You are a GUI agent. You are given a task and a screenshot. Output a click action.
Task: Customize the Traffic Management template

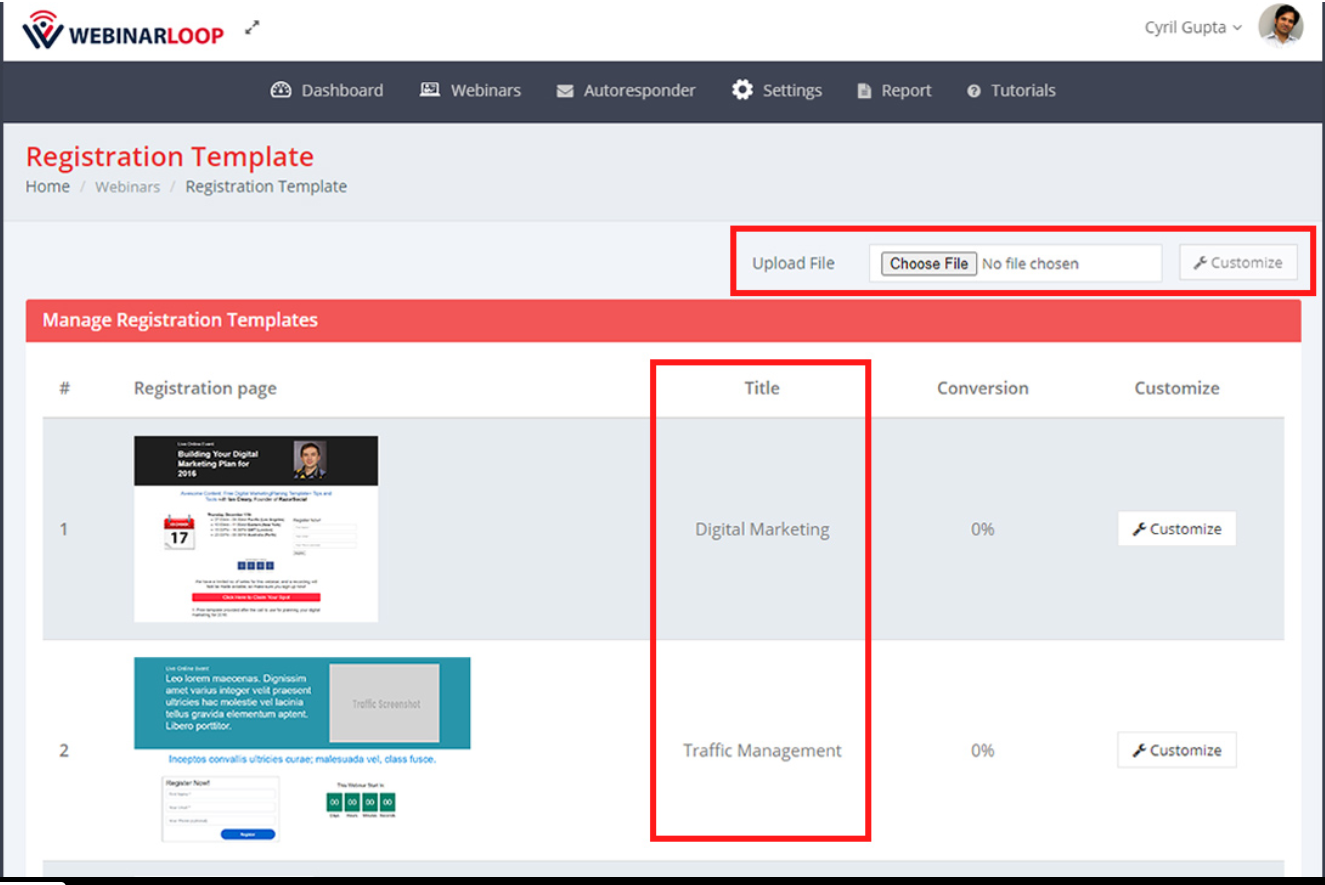point(1177,750)
